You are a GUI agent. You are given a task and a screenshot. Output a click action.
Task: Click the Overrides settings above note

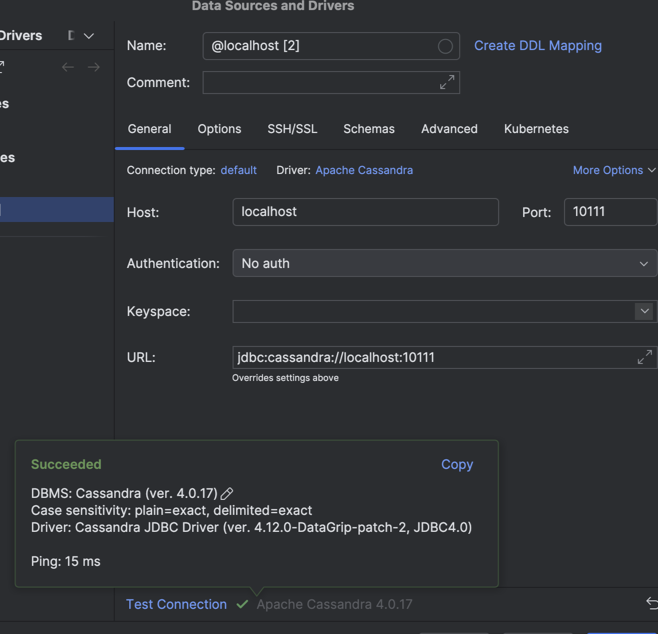[285, 378]
